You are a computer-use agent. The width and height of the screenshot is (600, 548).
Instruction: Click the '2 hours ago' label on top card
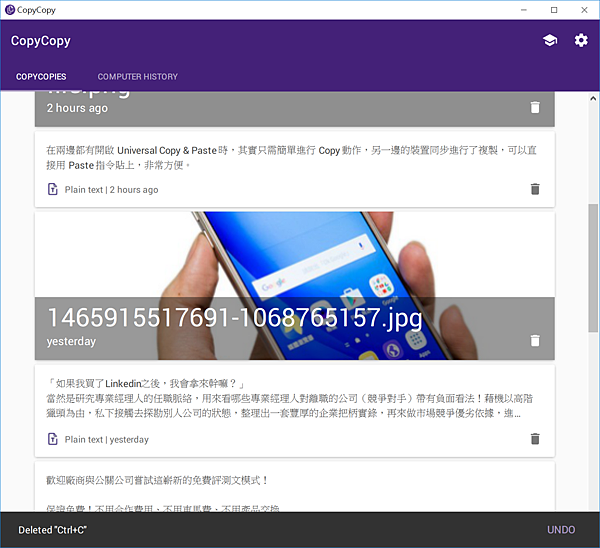pyautogui.click(x=77, y=108)
